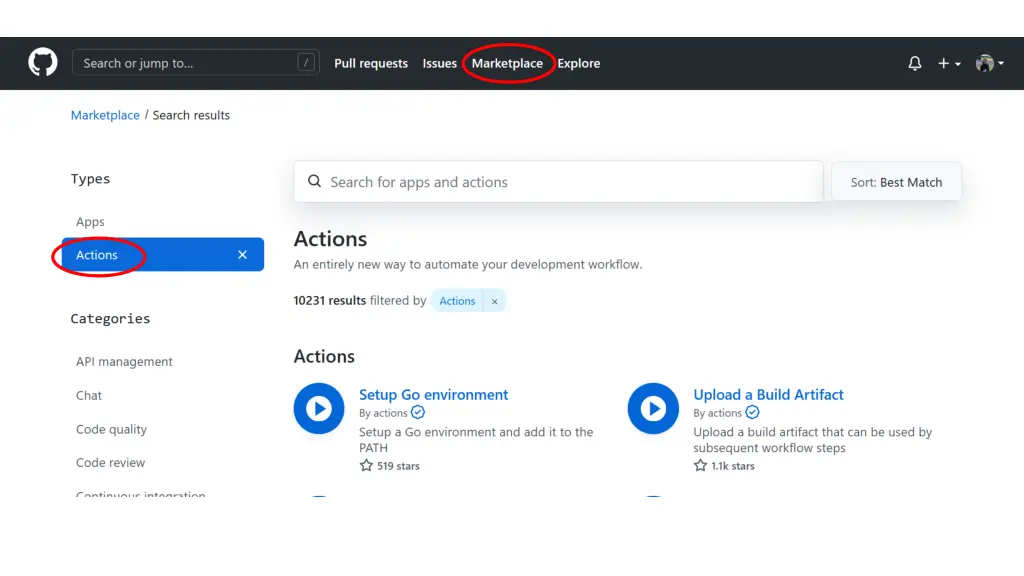Open Marketplace in top navigation
Viewport: 1024px width, 576px height.
[x=507, y=63]
